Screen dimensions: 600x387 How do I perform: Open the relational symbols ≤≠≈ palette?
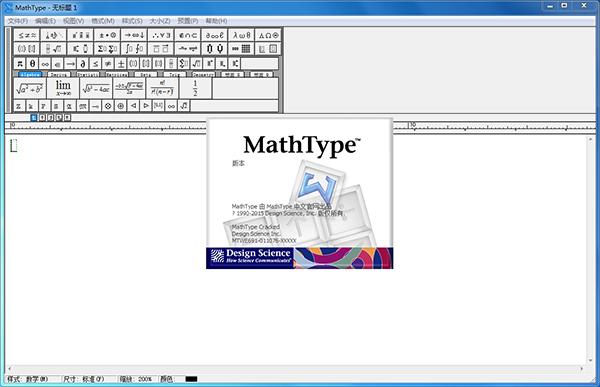click(x=27, y=36)
